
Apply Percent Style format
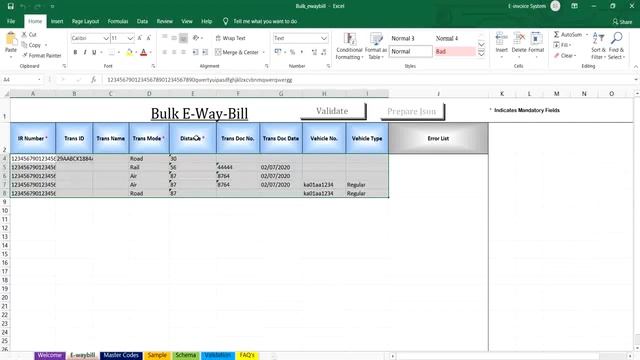[292, 52]
